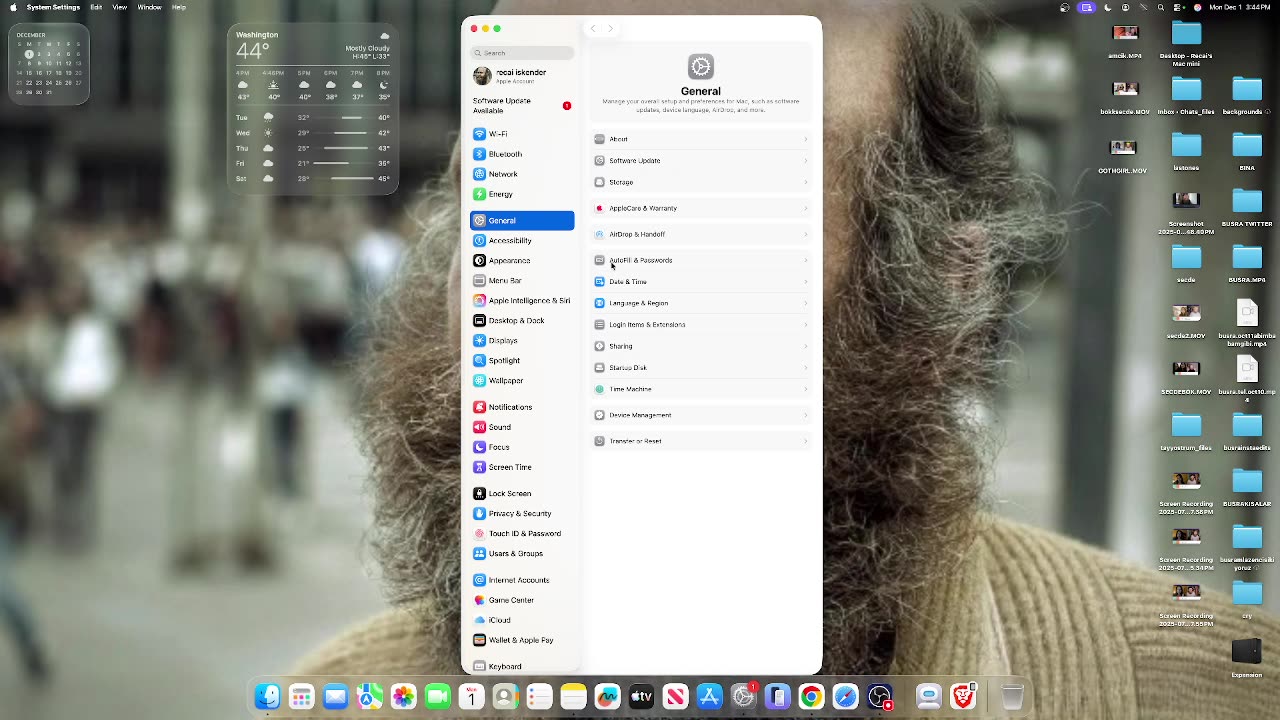1280x720 pixels.
Task: Click the Washington weather widget
Action: (x=313, y=109)
